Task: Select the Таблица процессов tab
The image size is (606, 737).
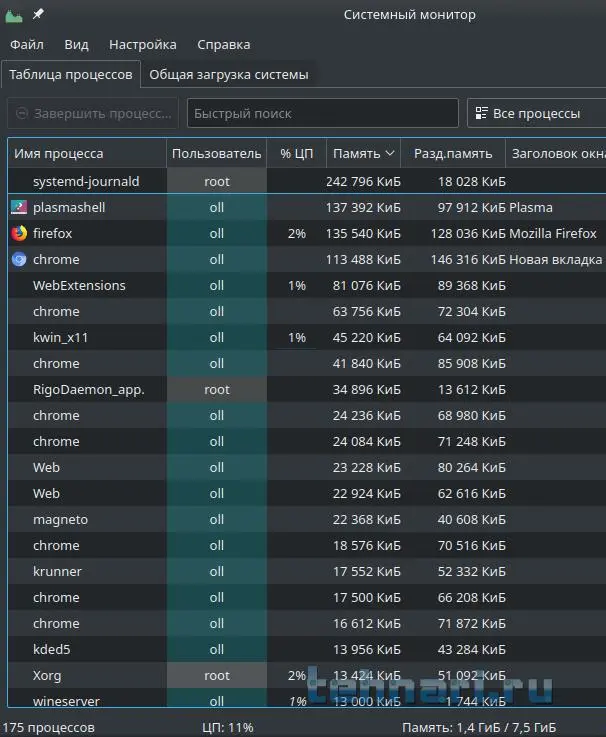Action: click(71, 75)
